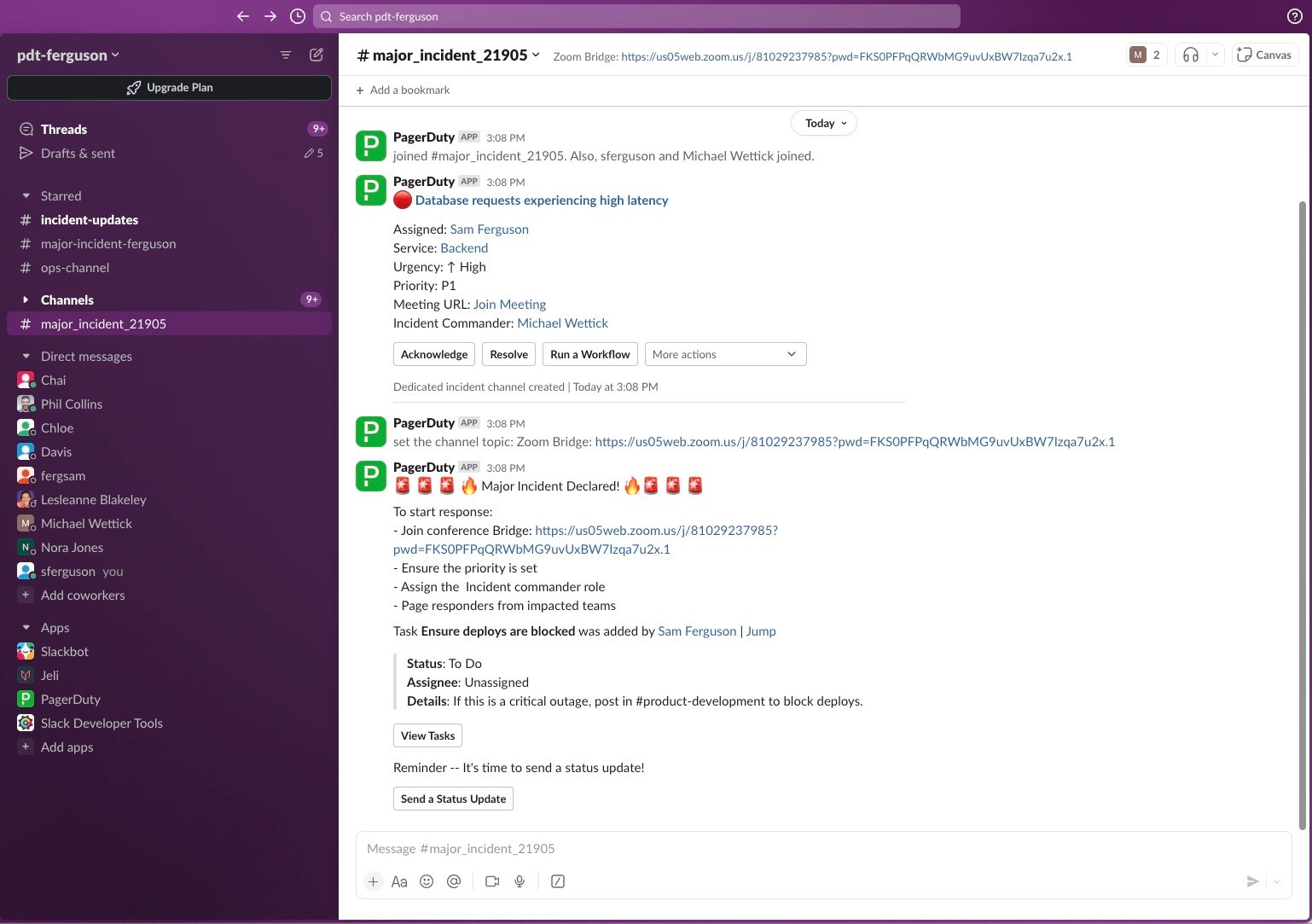
Task: Open the Today date navigation dropdown
Action: coord(822,123)
